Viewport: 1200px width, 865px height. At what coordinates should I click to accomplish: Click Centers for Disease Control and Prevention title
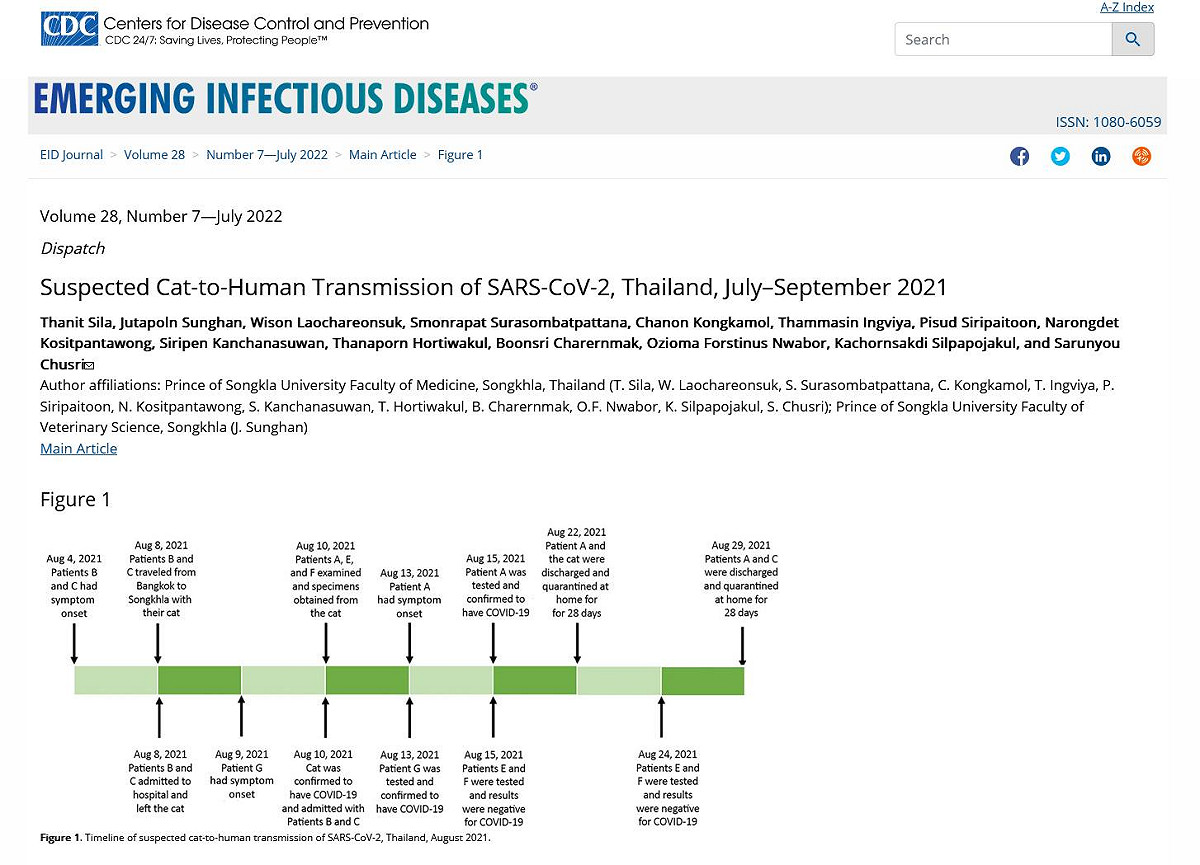[x=266, y=23]
